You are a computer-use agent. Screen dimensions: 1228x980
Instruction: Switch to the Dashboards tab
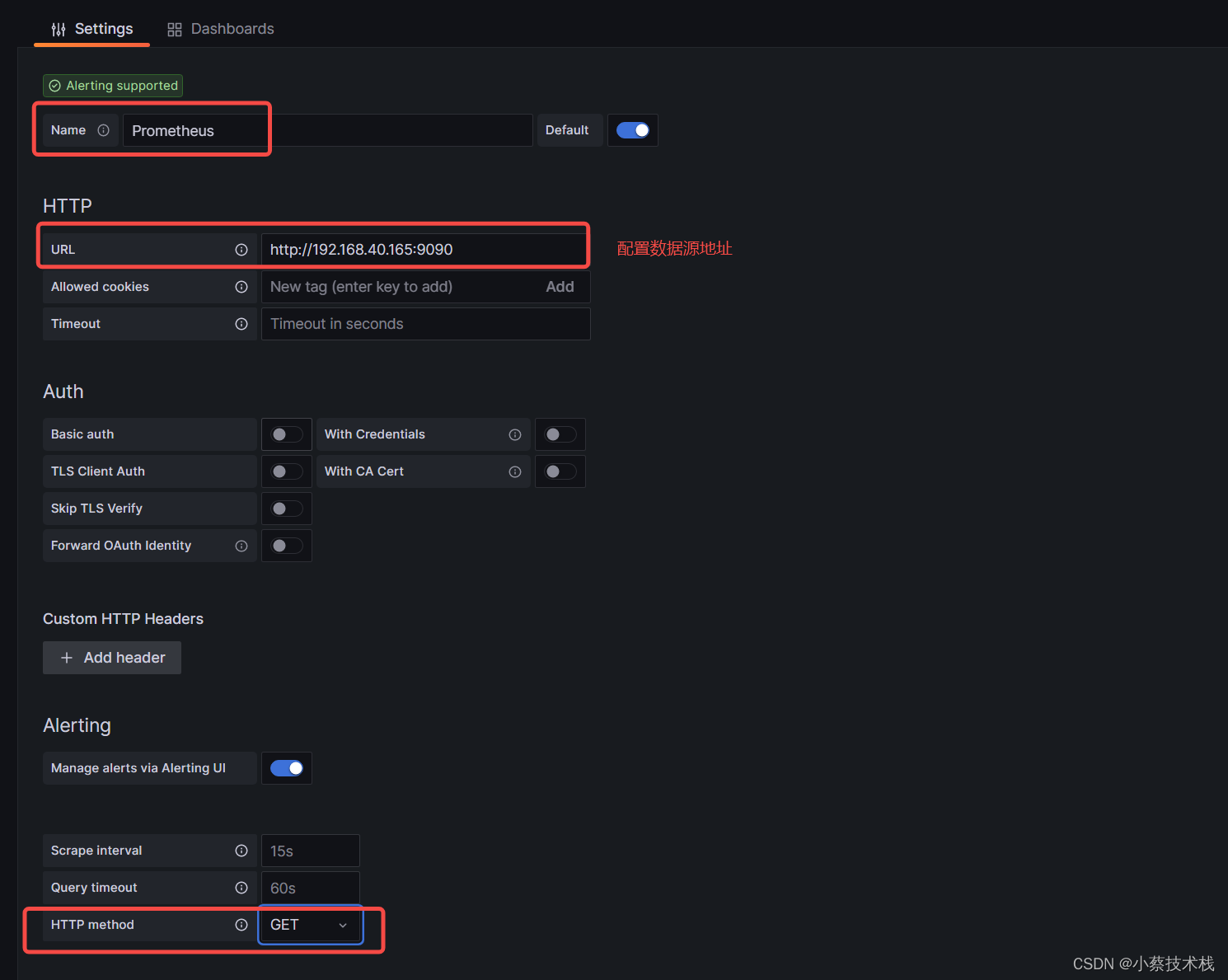220,29
